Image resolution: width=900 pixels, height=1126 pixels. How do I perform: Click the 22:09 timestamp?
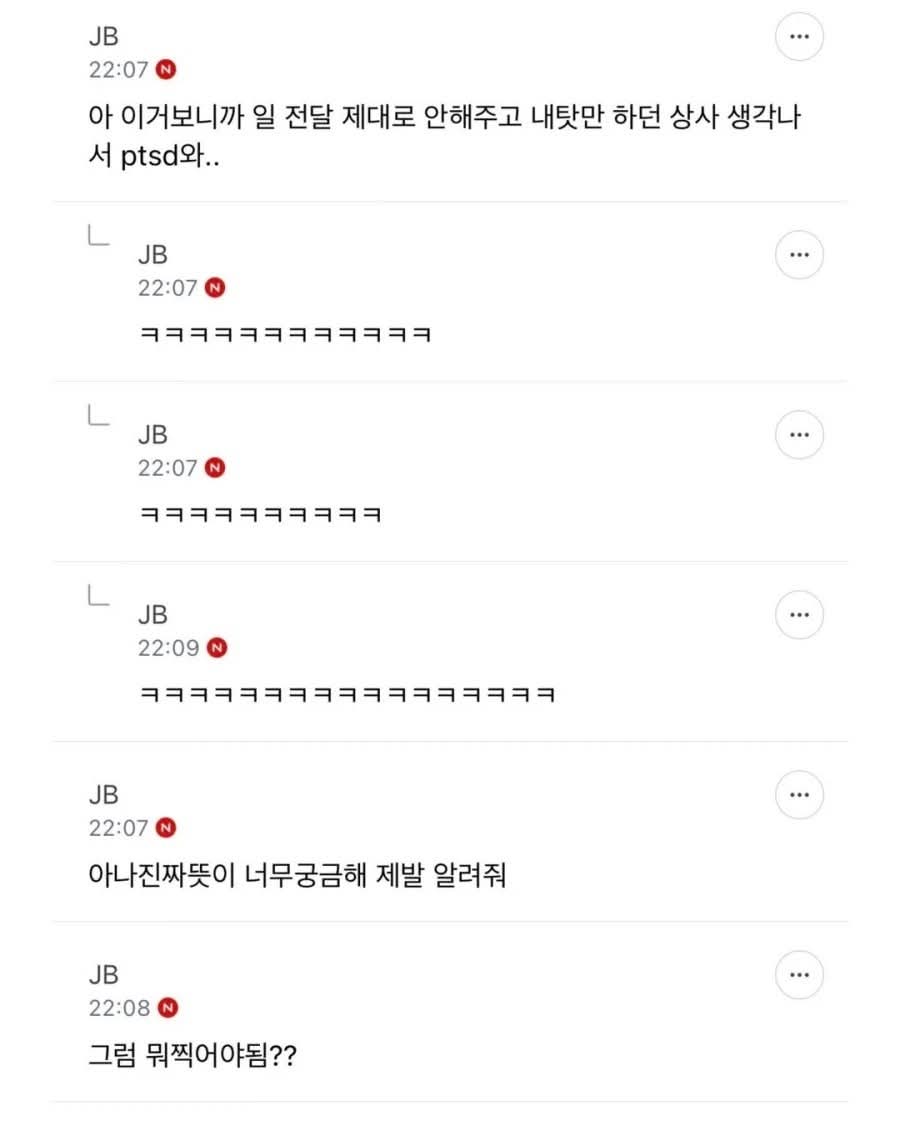(168, 648)
